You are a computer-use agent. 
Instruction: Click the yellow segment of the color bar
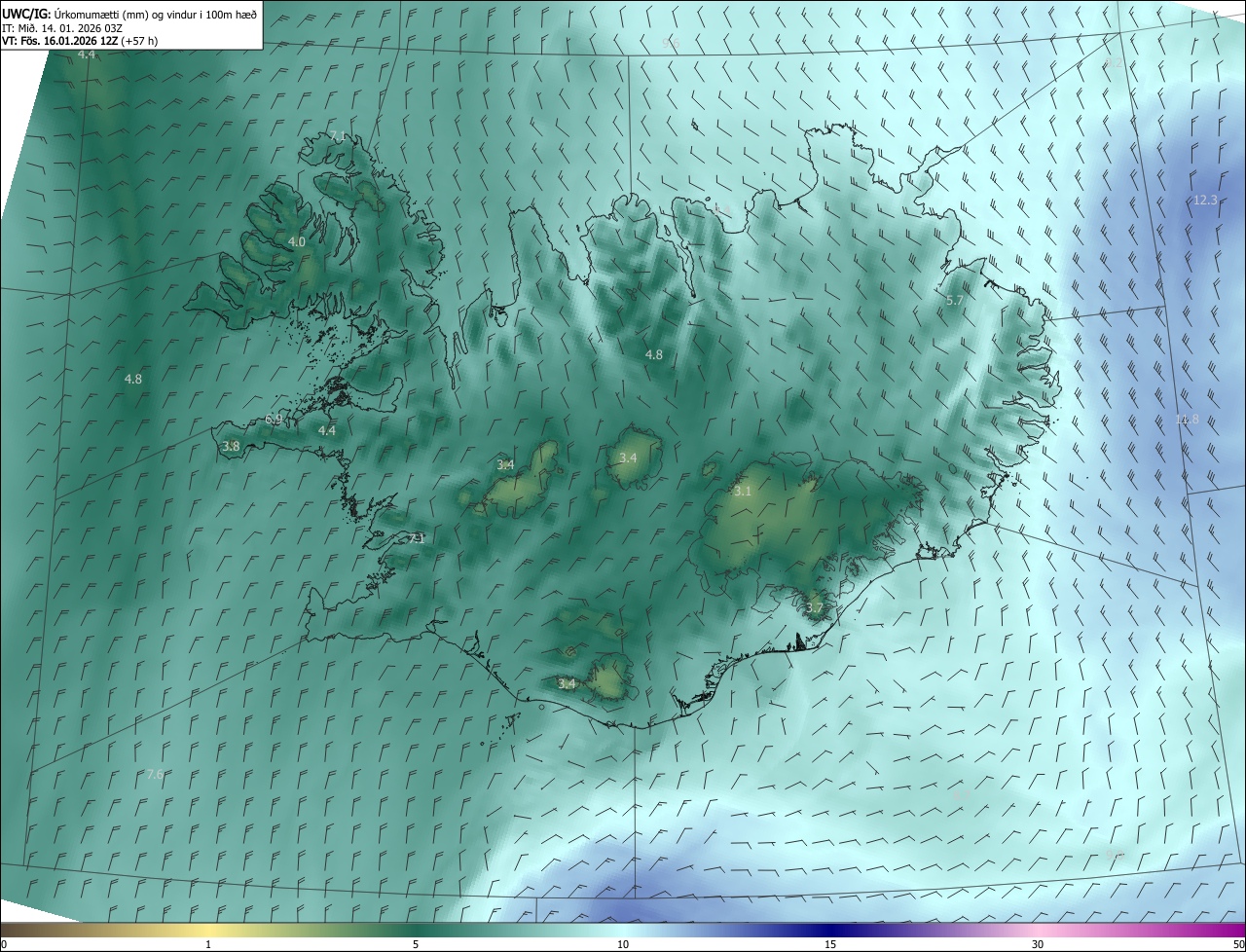coord(208,930)
